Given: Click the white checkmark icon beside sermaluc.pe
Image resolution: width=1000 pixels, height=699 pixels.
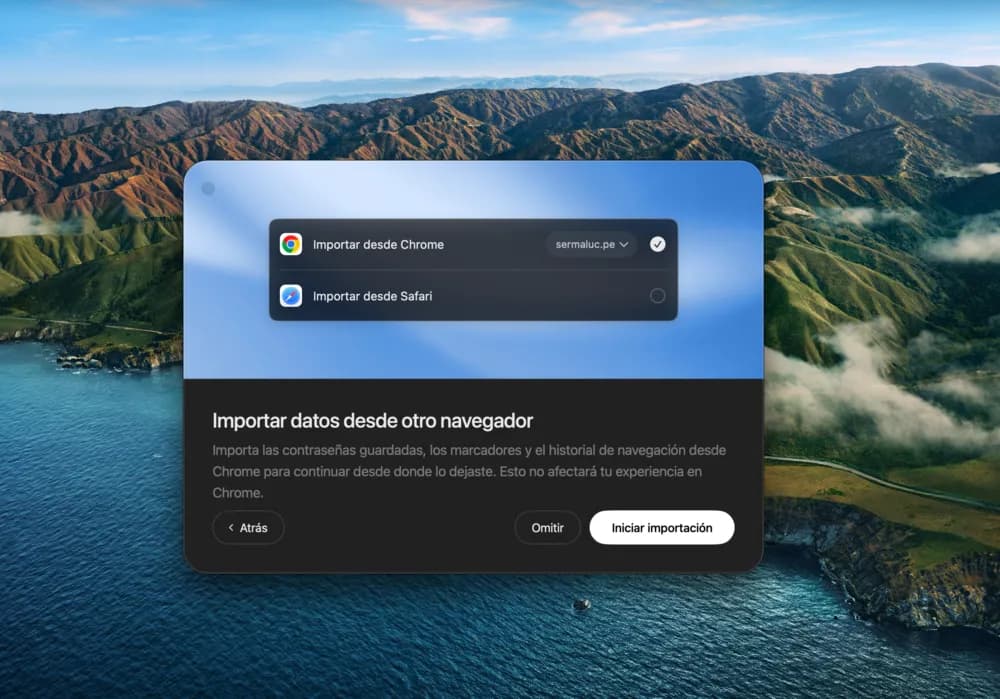Looking at the screenshot, I should tap(657, 244).
